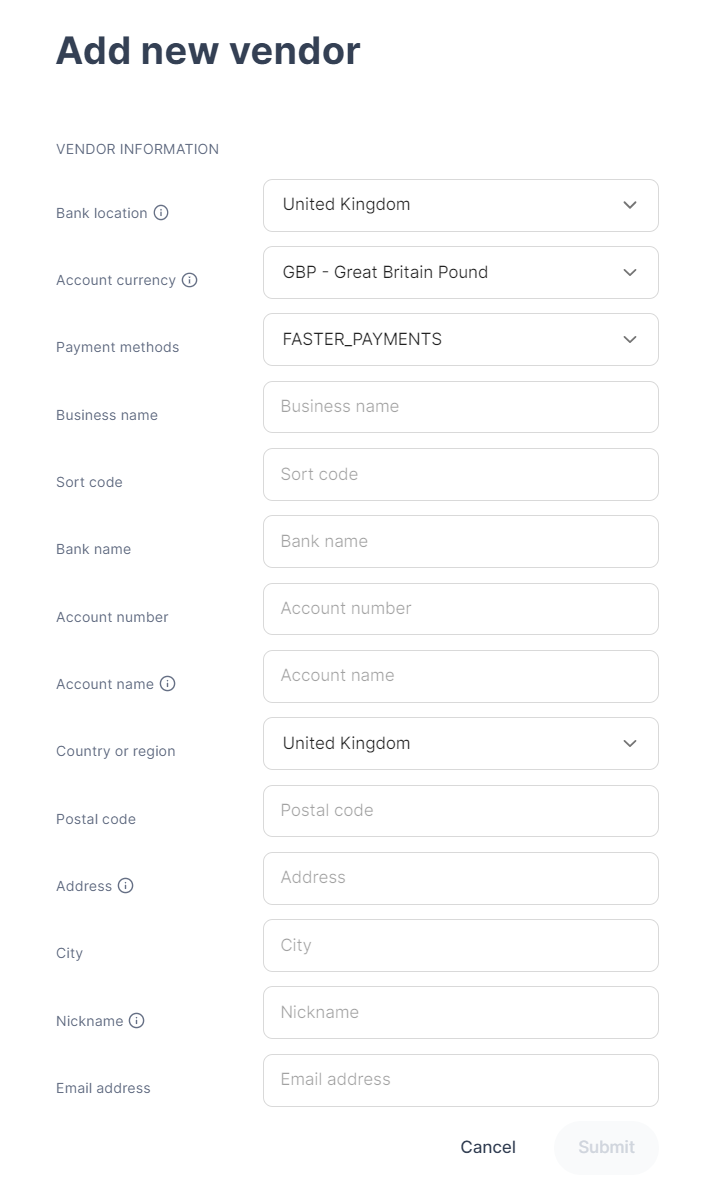726x1180 pixels.
Task: Click the Business name input field
Action: coord(460,407)
